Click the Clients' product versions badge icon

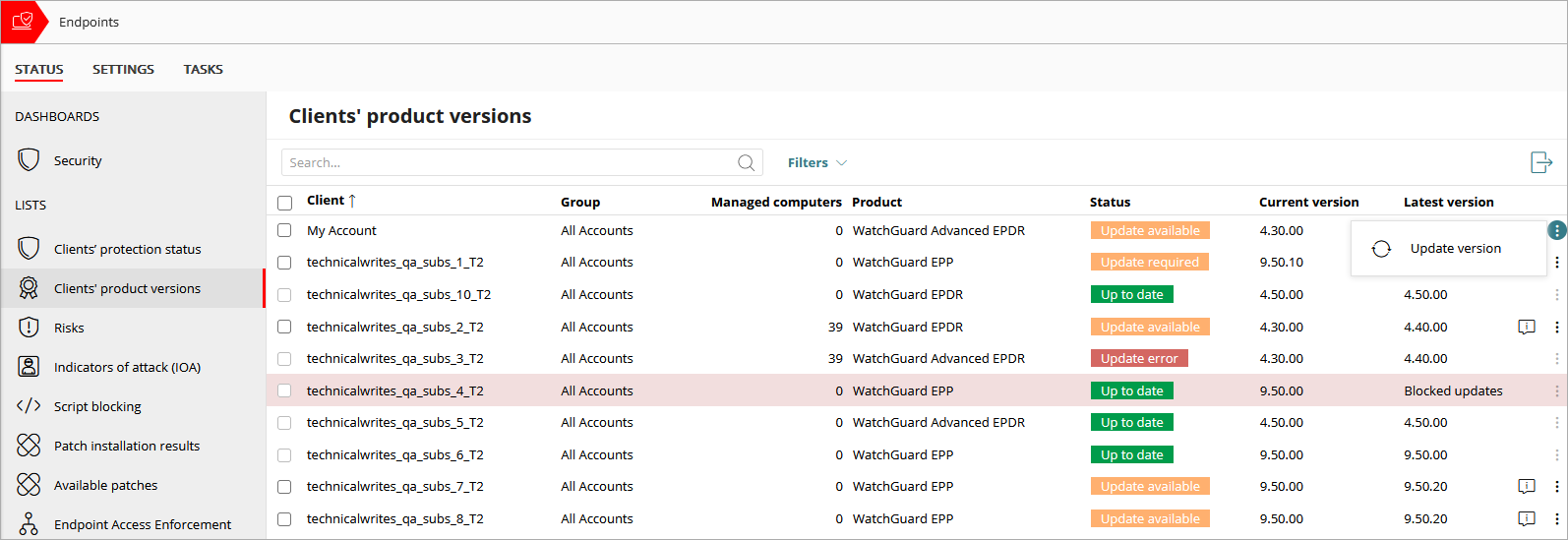pyautogui.click(x=29, y=287)
